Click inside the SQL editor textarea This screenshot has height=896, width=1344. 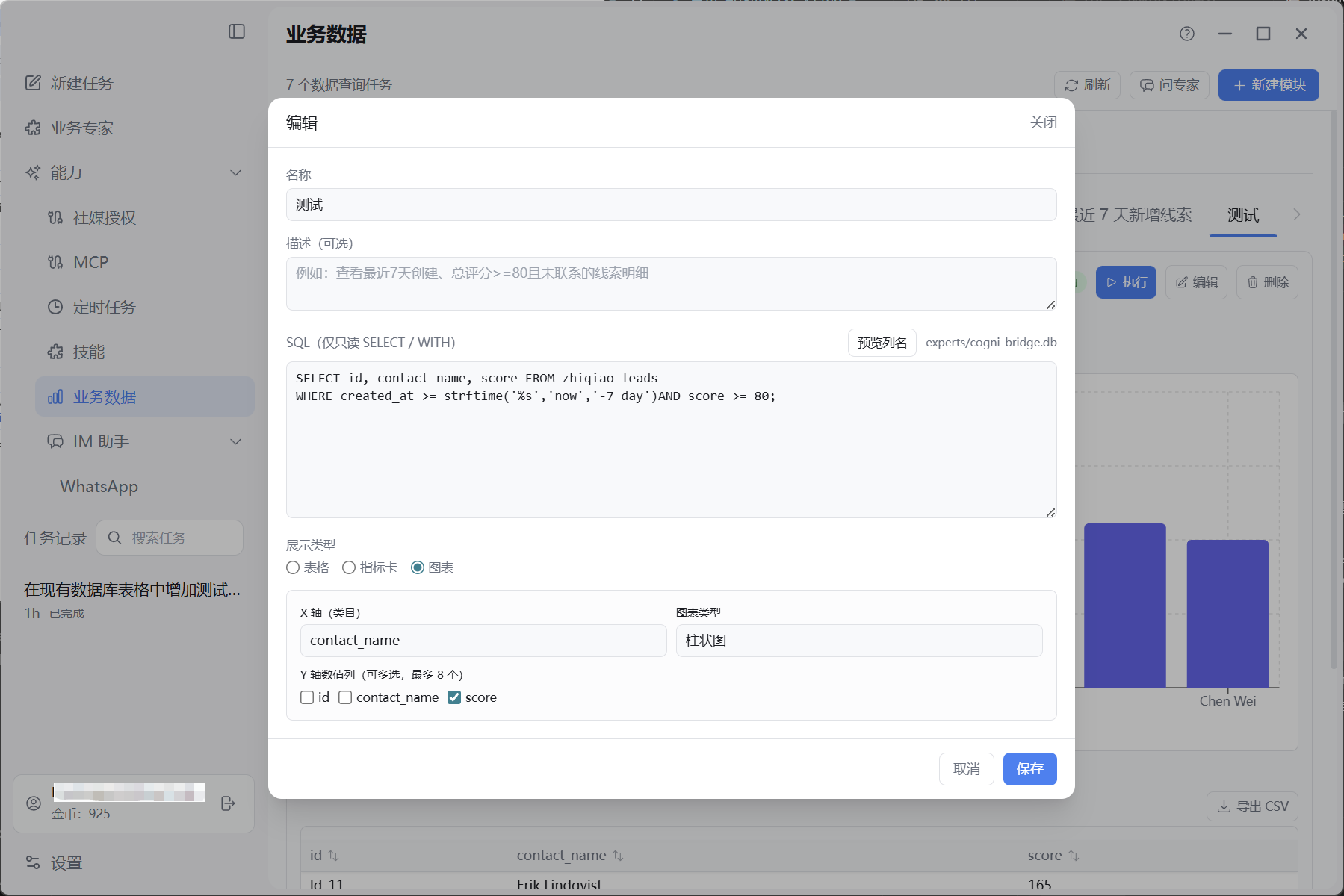point(671,440)
